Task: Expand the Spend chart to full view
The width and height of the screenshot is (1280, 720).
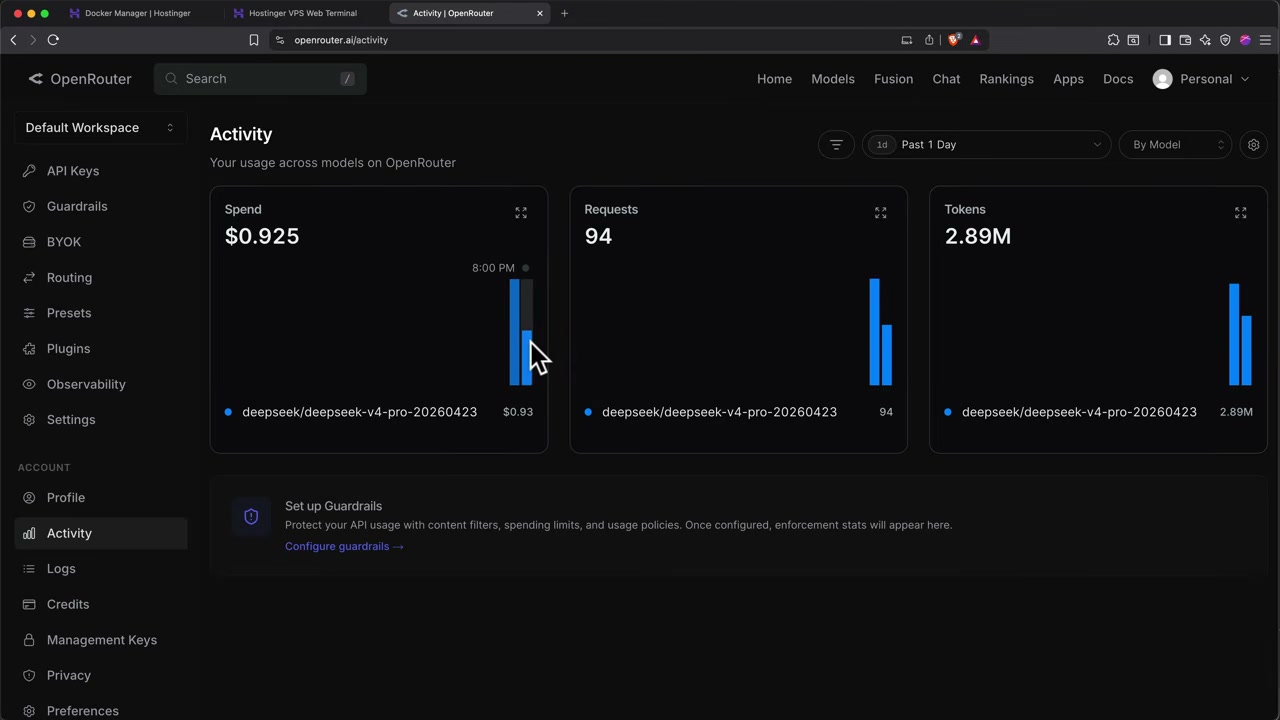Action: [x=521, y=213]
